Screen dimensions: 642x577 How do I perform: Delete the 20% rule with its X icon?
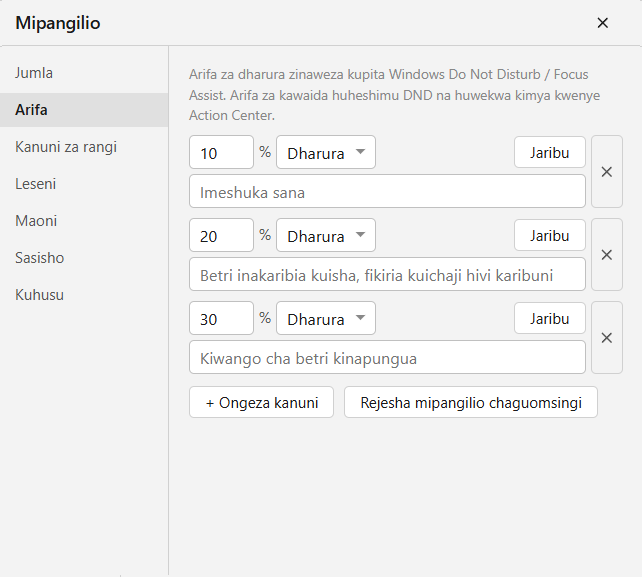(607, 255)
